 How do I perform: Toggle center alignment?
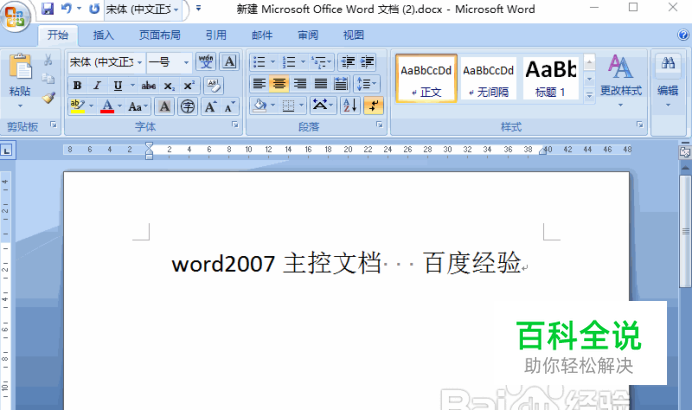point(279,84)
